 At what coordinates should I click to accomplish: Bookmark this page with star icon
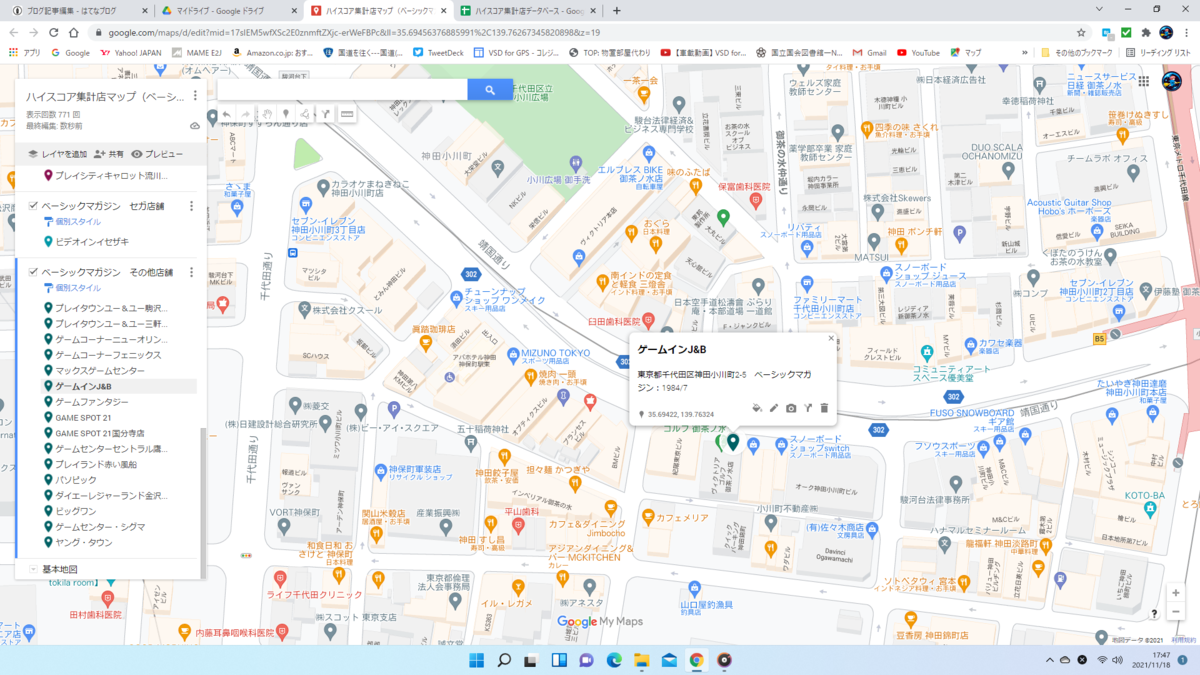point(1081,32)
